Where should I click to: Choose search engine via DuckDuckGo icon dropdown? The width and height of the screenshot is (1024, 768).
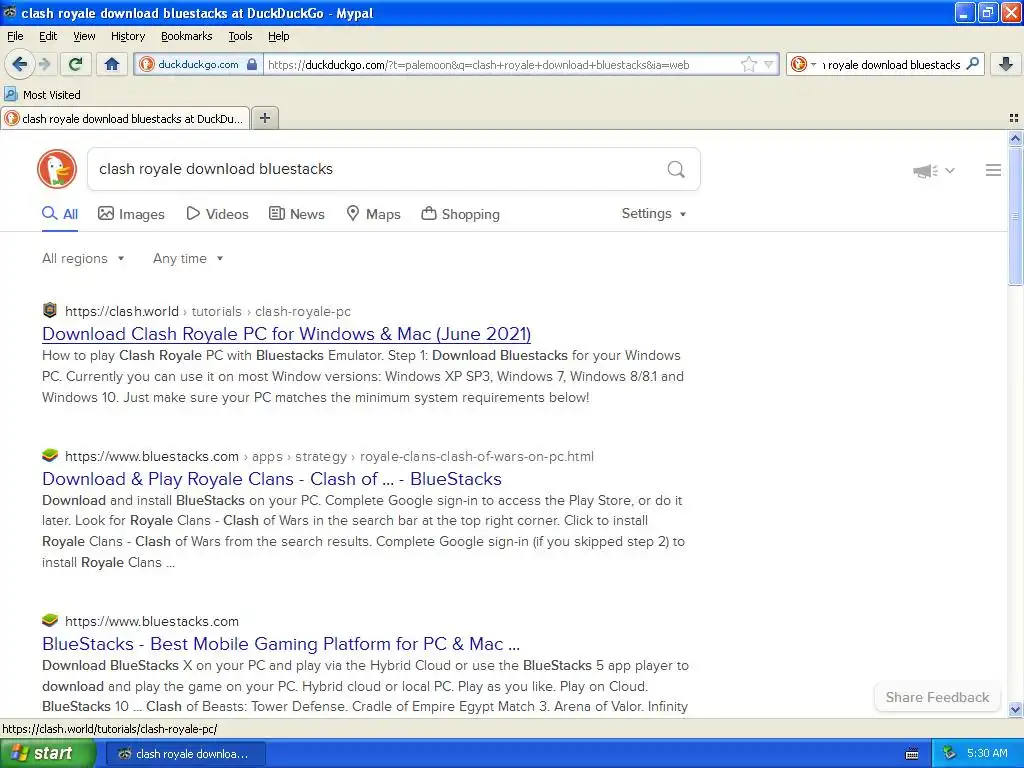[803, 64]
